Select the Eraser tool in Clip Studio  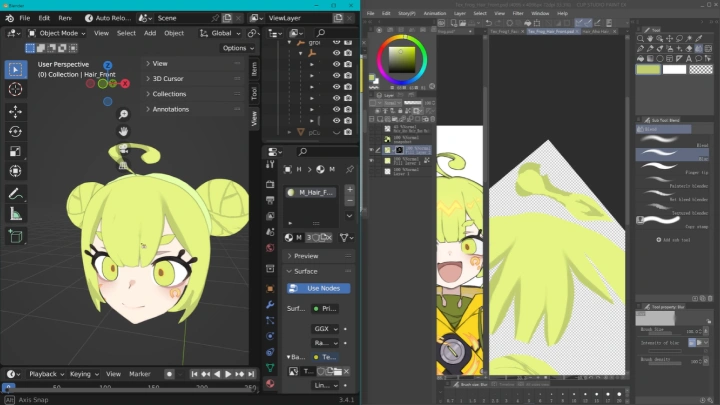point(689,48)
